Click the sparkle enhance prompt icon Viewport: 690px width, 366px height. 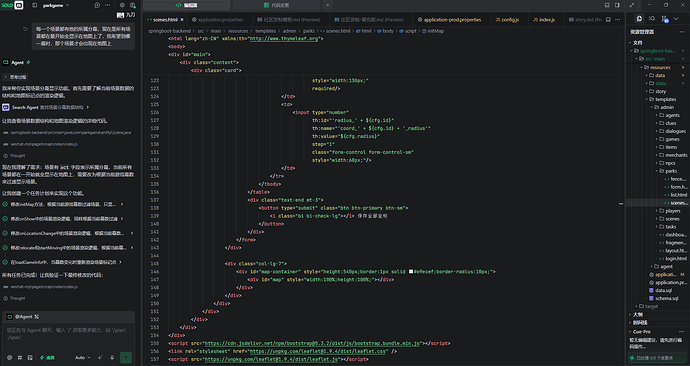coord(100,358)
